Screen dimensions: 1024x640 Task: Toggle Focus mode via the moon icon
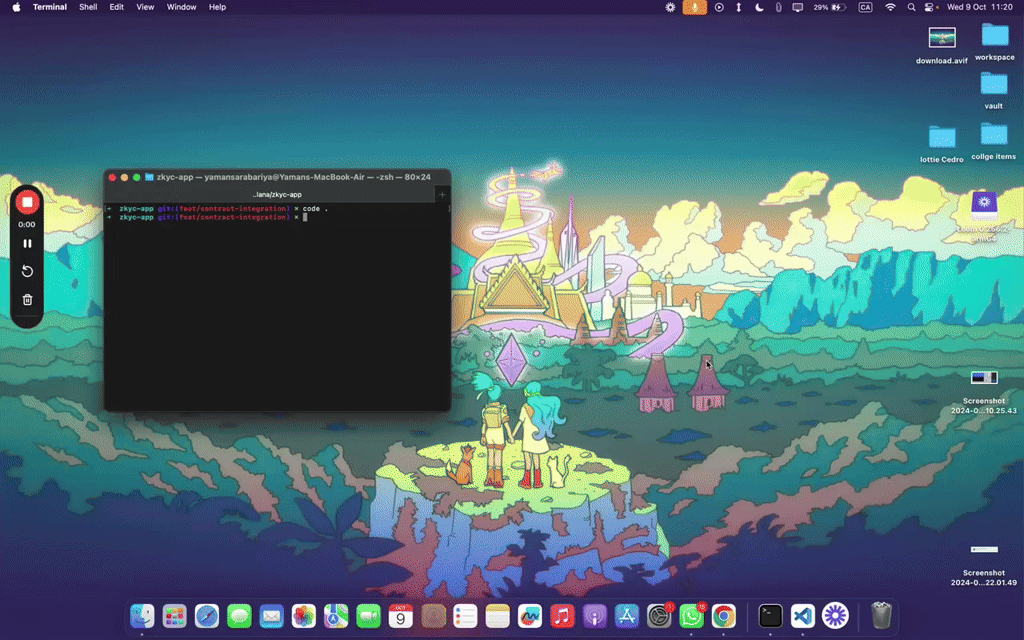point(759,7)
